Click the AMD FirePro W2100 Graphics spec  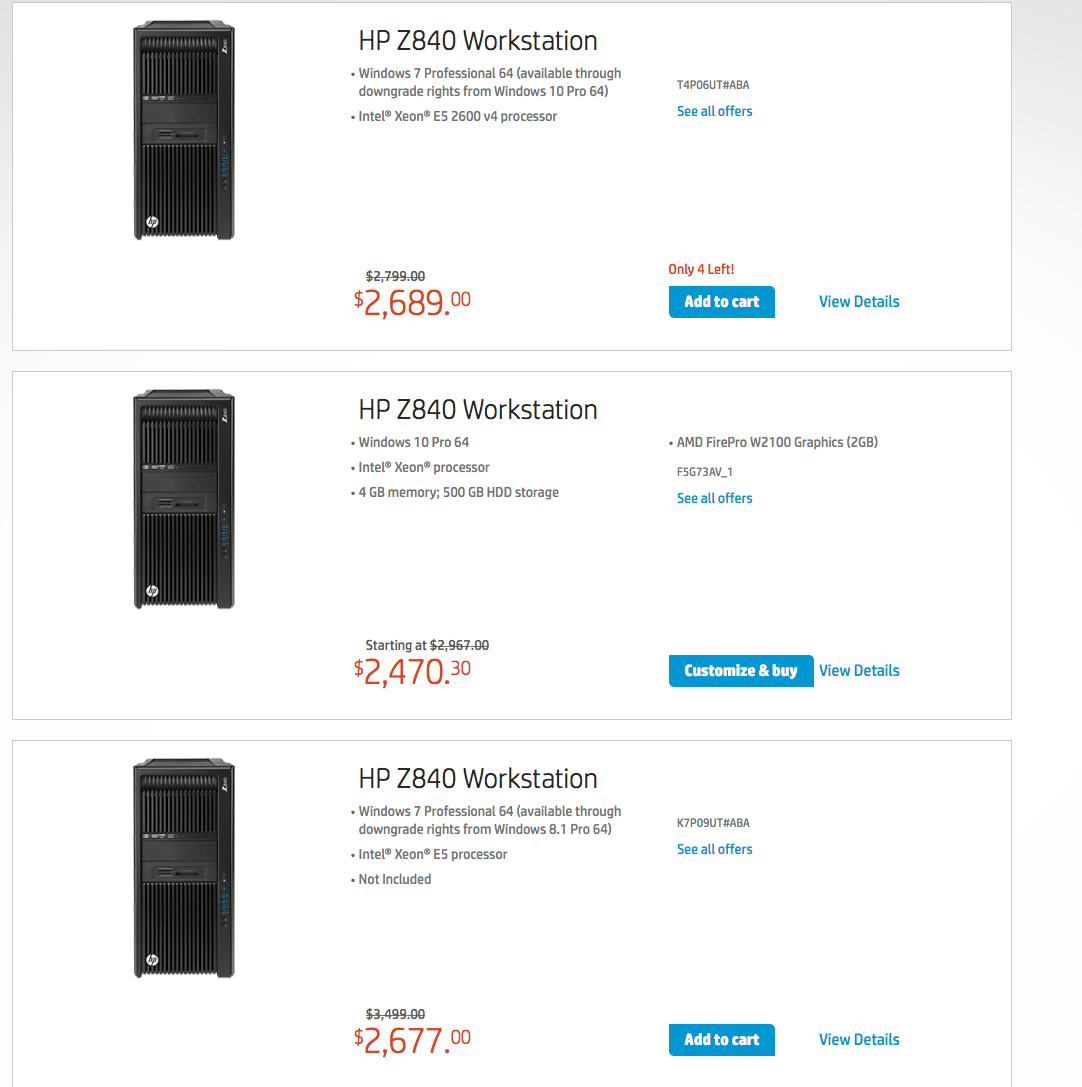coord(777,442)
